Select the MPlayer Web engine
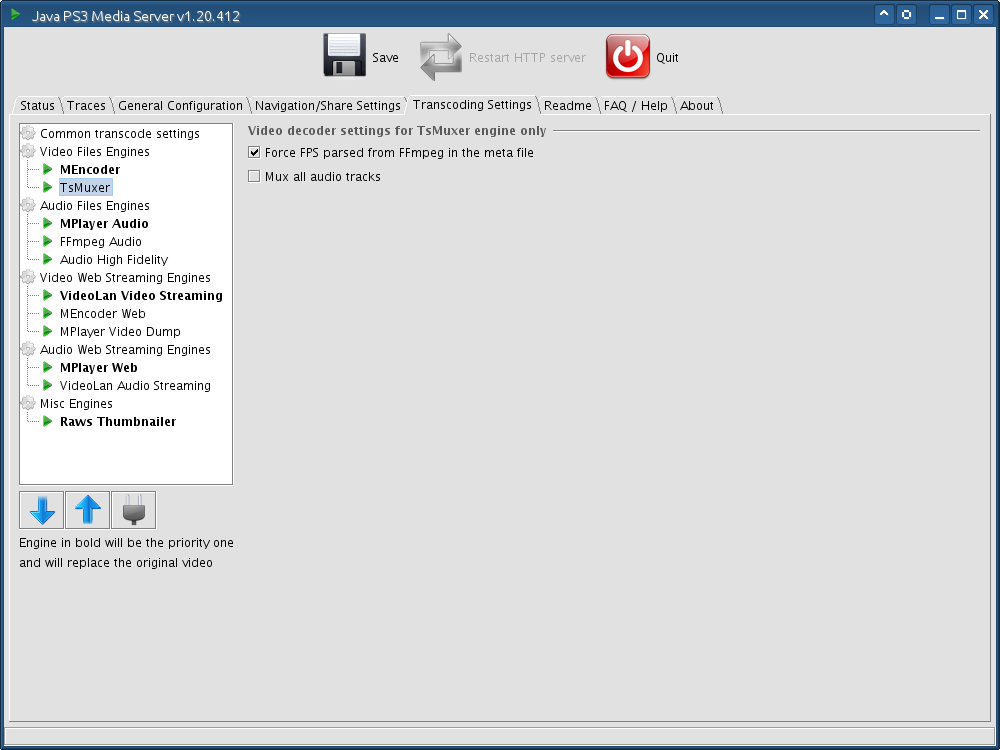1000x750 pixels. point(99,367)
